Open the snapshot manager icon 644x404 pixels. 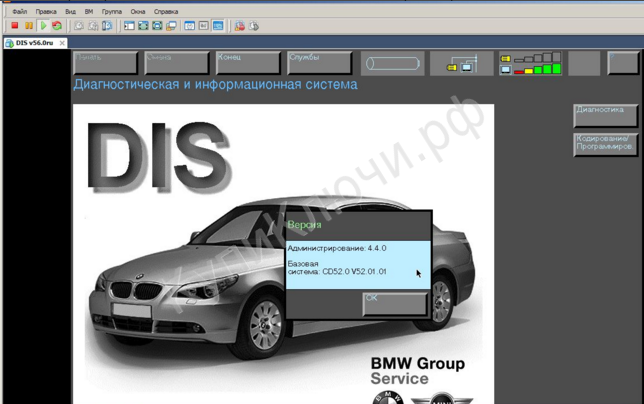tap(107, 26)
